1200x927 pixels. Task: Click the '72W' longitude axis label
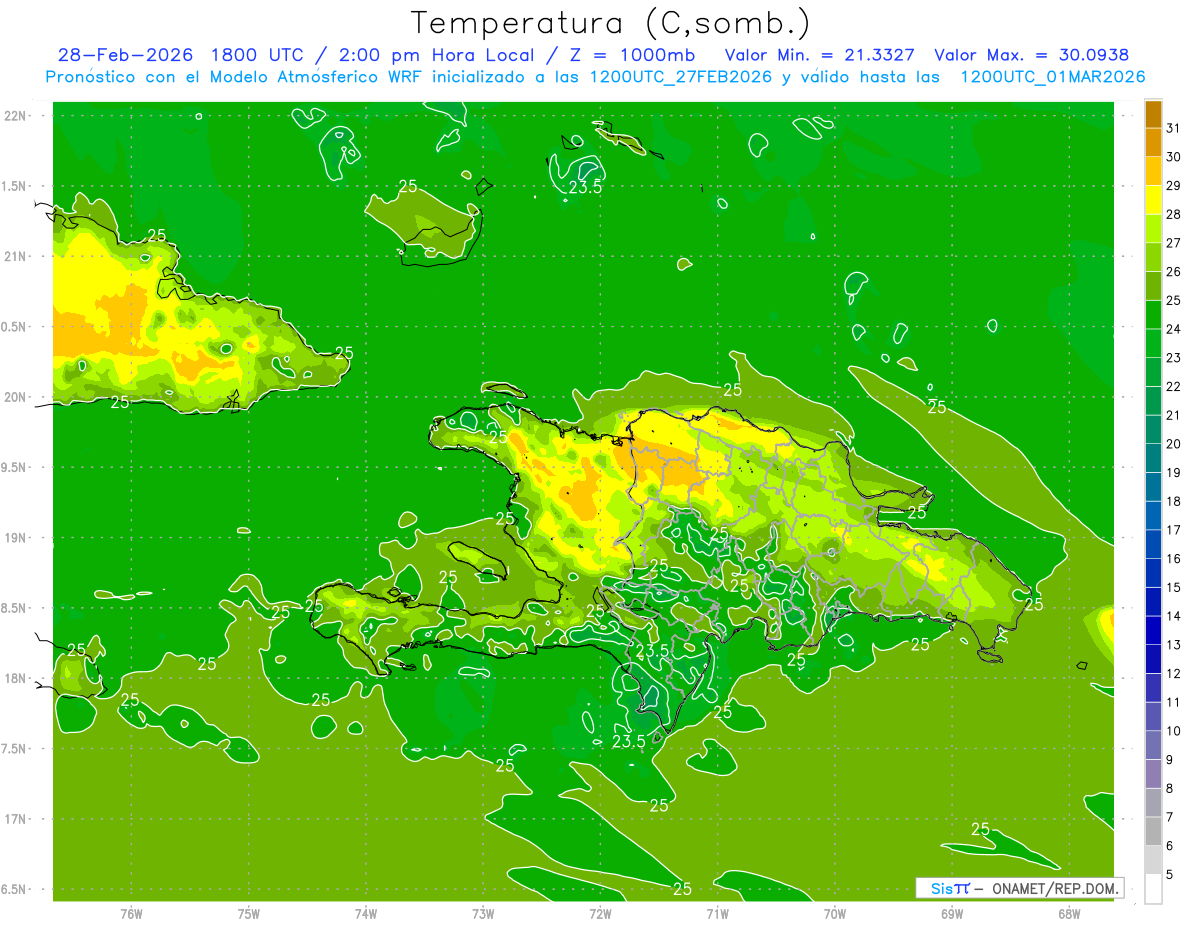(600, 914)
